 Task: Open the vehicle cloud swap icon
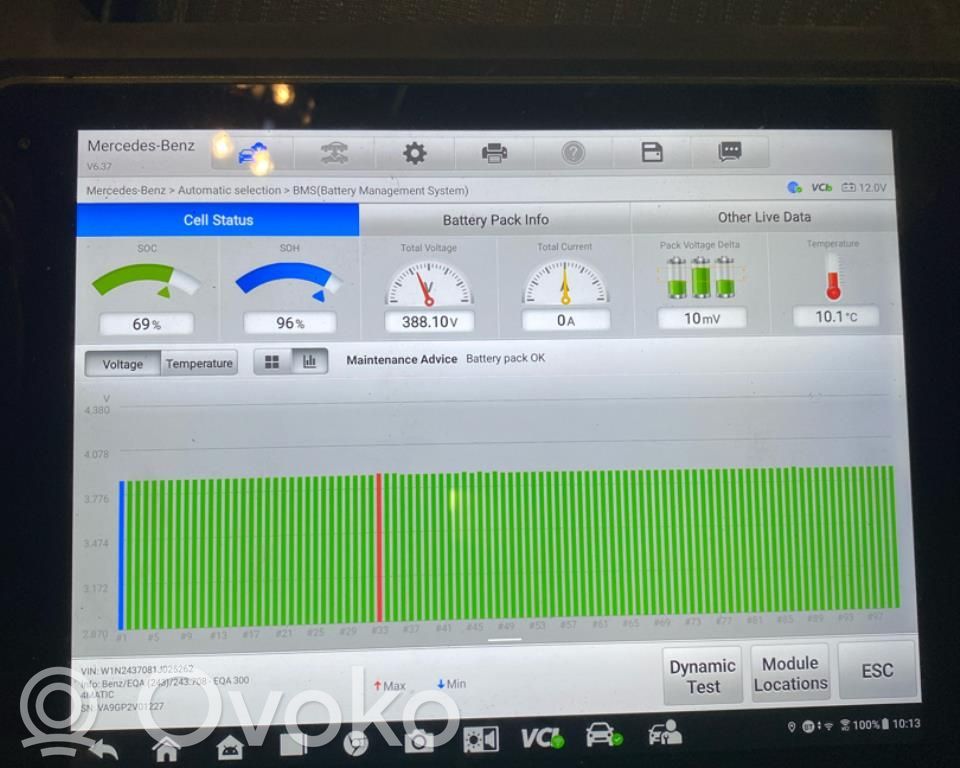click(252, 152)
